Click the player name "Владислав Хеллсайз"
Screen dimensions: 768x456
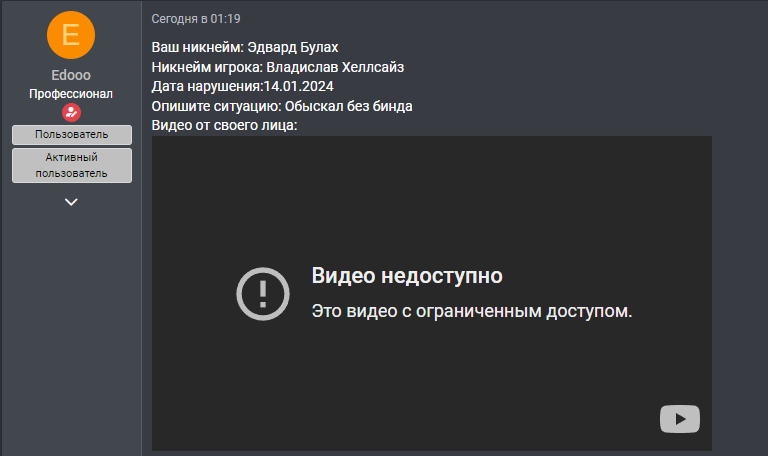(x=336, y=67)
